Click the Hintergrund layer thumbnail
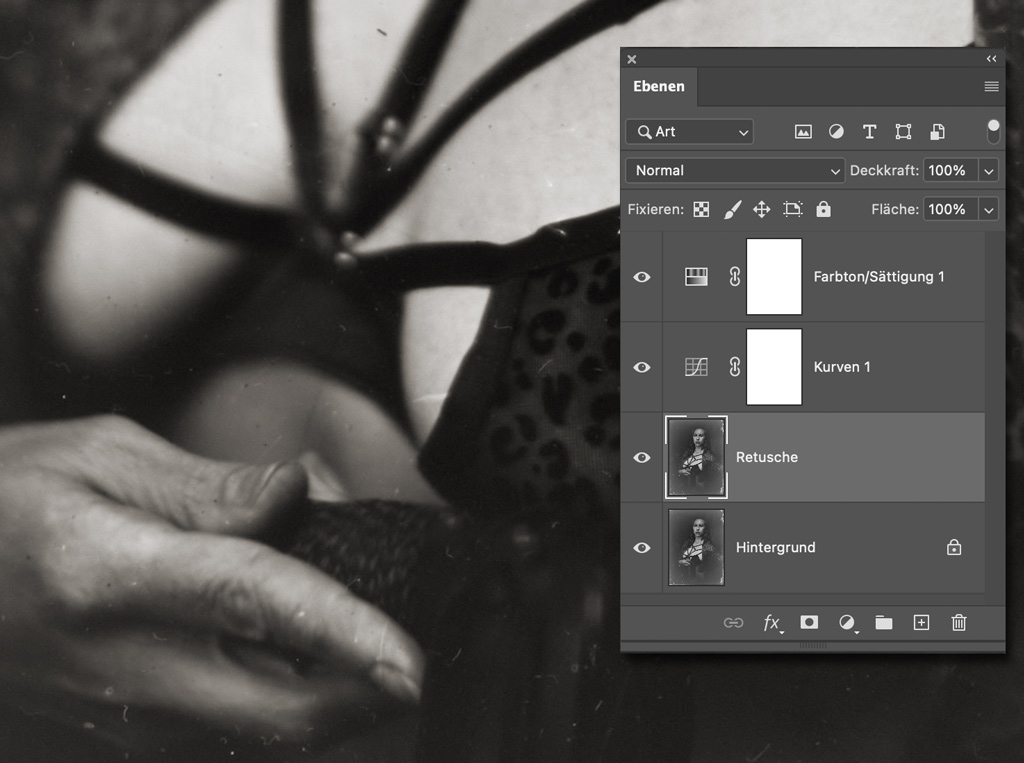1024x763 pixels. coord(696,547)
